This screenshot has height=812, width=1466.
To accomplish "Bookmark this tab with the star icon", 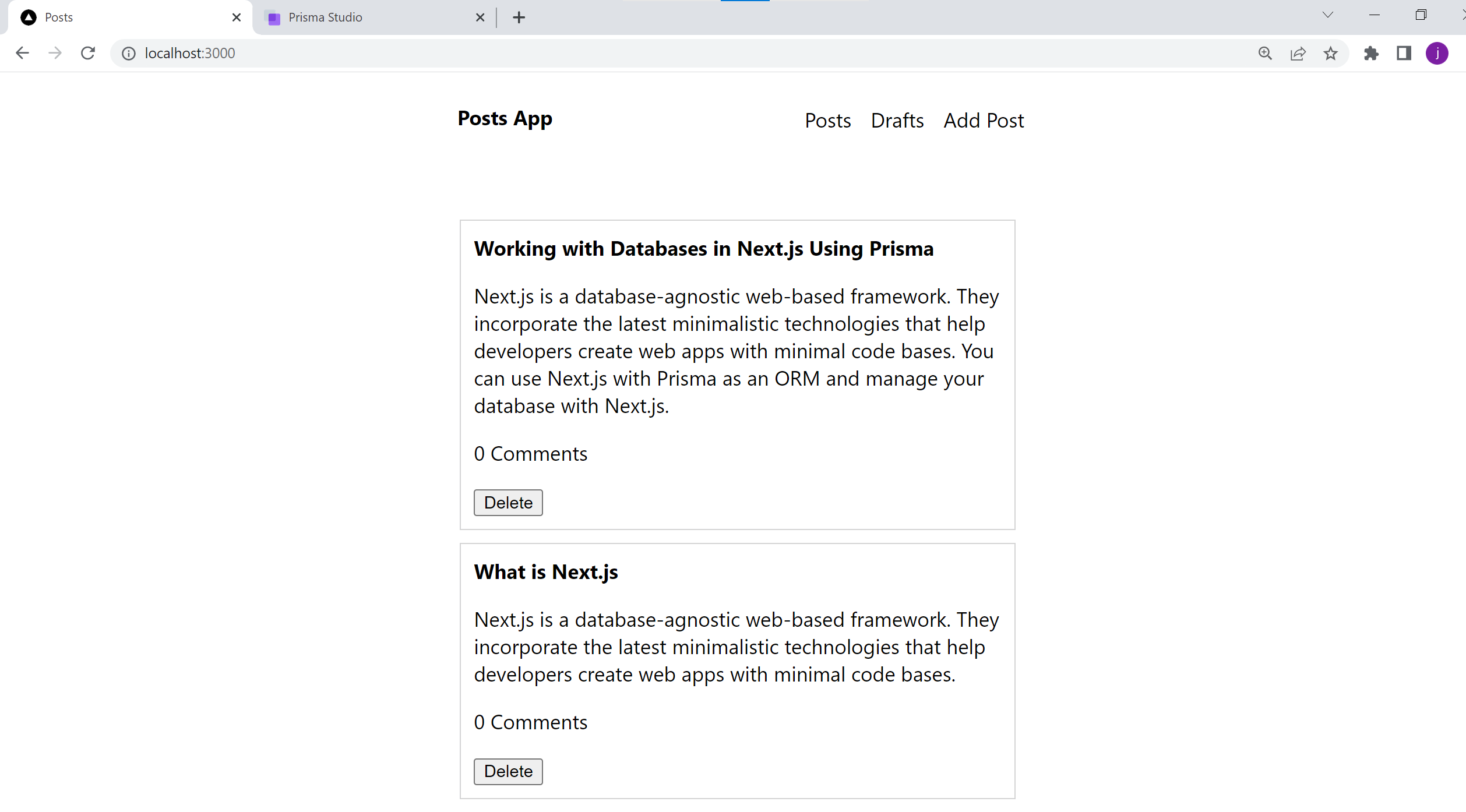I will tap(1331, 54).
